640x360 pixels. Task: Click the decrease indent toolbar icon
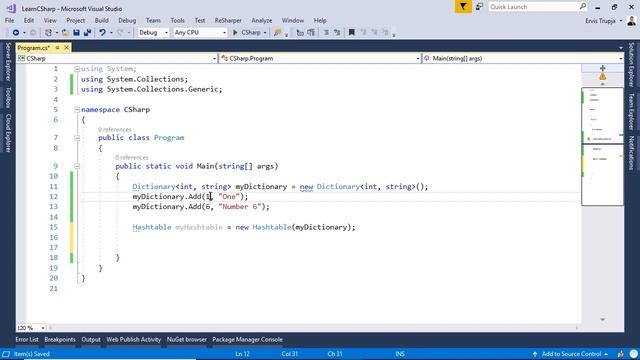[x=326, y=32]
